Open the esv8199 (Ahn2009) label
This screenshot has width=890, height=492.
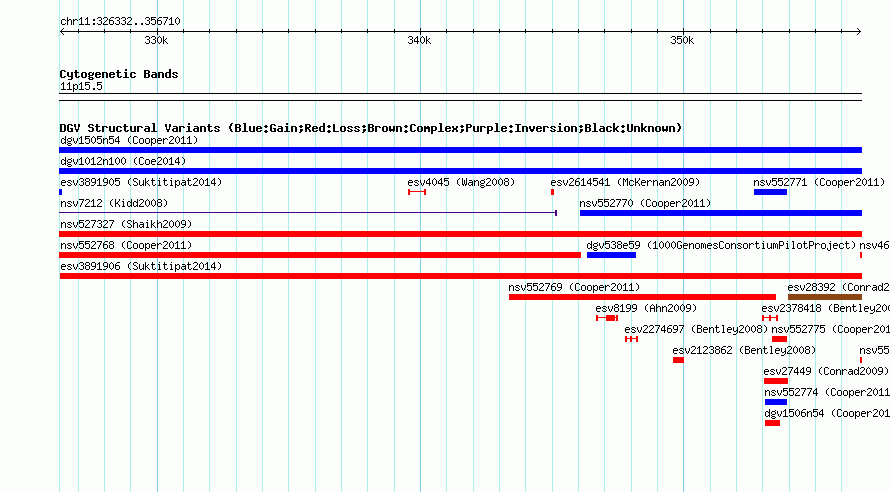click(x=646, y=308)
